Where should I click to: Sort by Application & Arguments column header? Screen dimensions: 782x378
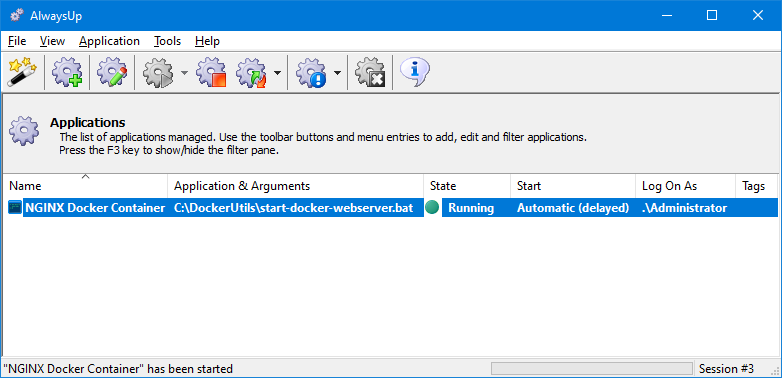click(296, 186)
